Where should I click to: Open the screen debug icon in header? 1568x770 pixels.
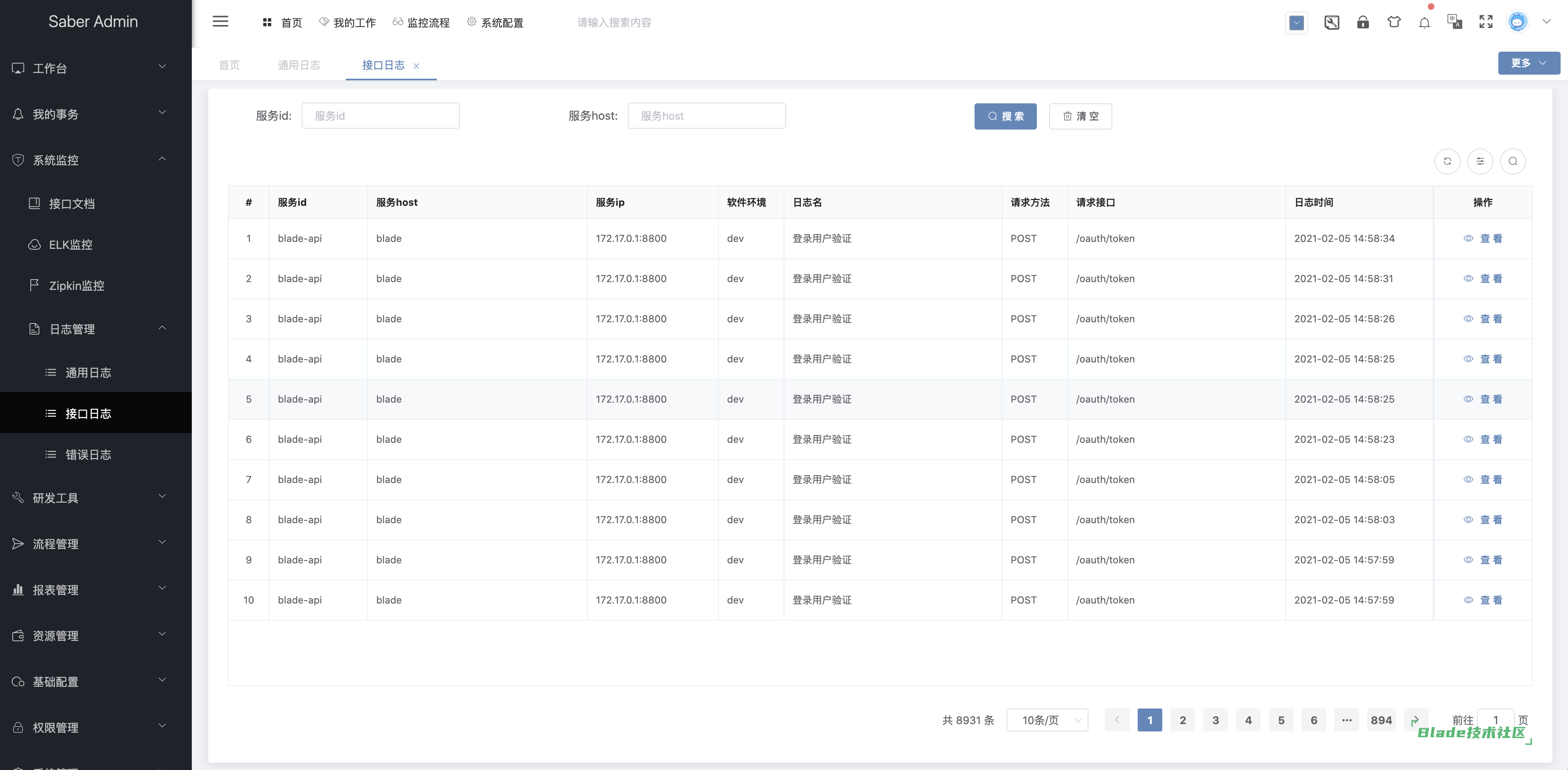pyautogui.click(x=1332, y=23)
